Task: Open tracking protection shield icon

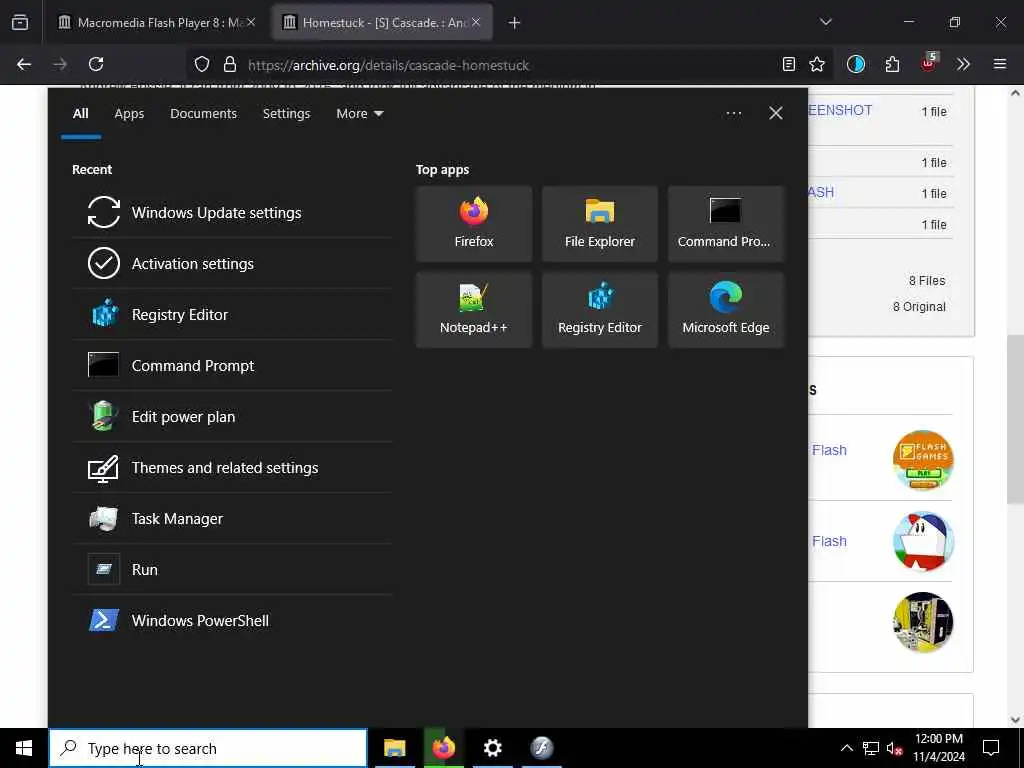Action: click(202, 64)
